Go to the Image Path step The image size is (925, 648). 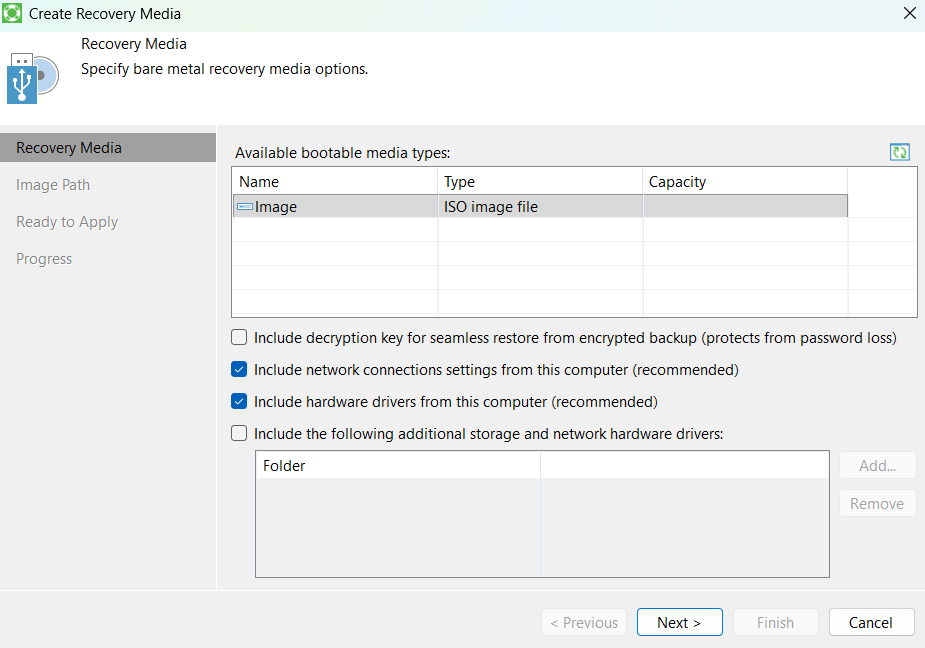(53, 185)
